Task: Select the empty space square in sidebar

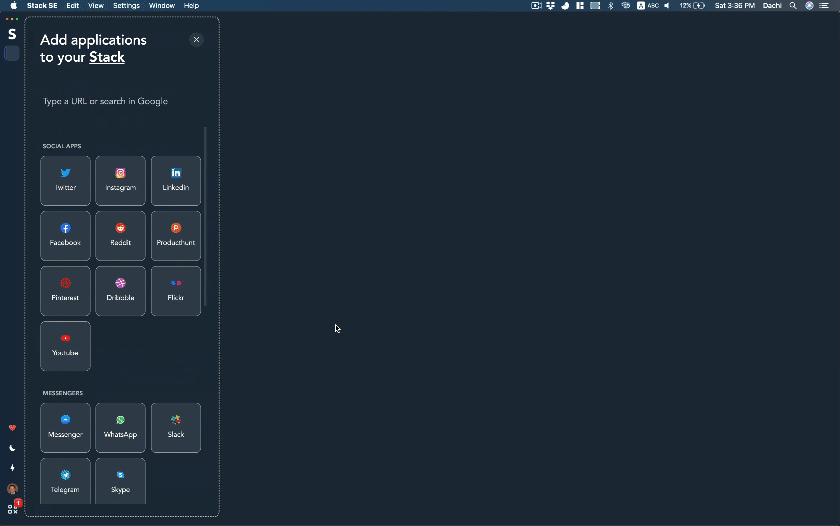Action: 12,53
